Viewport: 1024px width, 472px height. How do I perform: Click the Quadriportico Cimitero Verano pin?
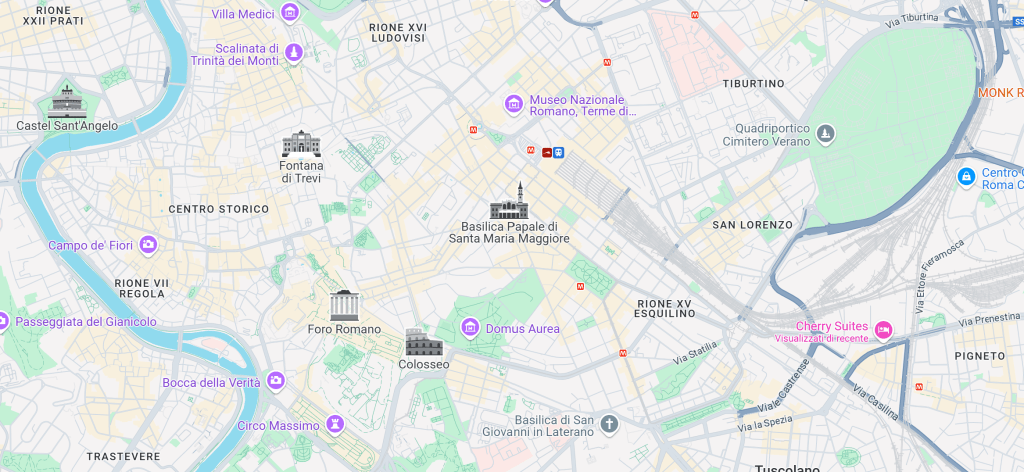coord(825,134)
